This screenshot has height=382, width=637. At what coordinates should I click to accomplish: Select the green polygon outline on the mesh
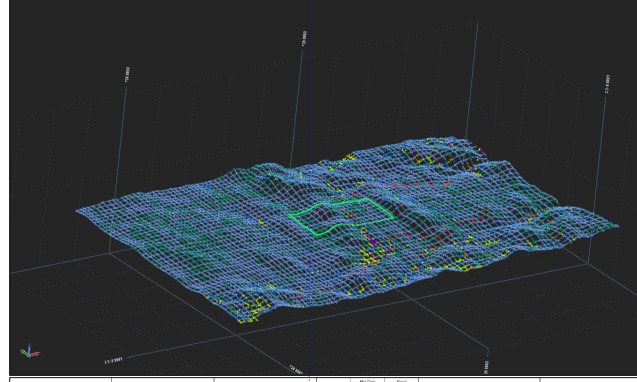point(341,216)
